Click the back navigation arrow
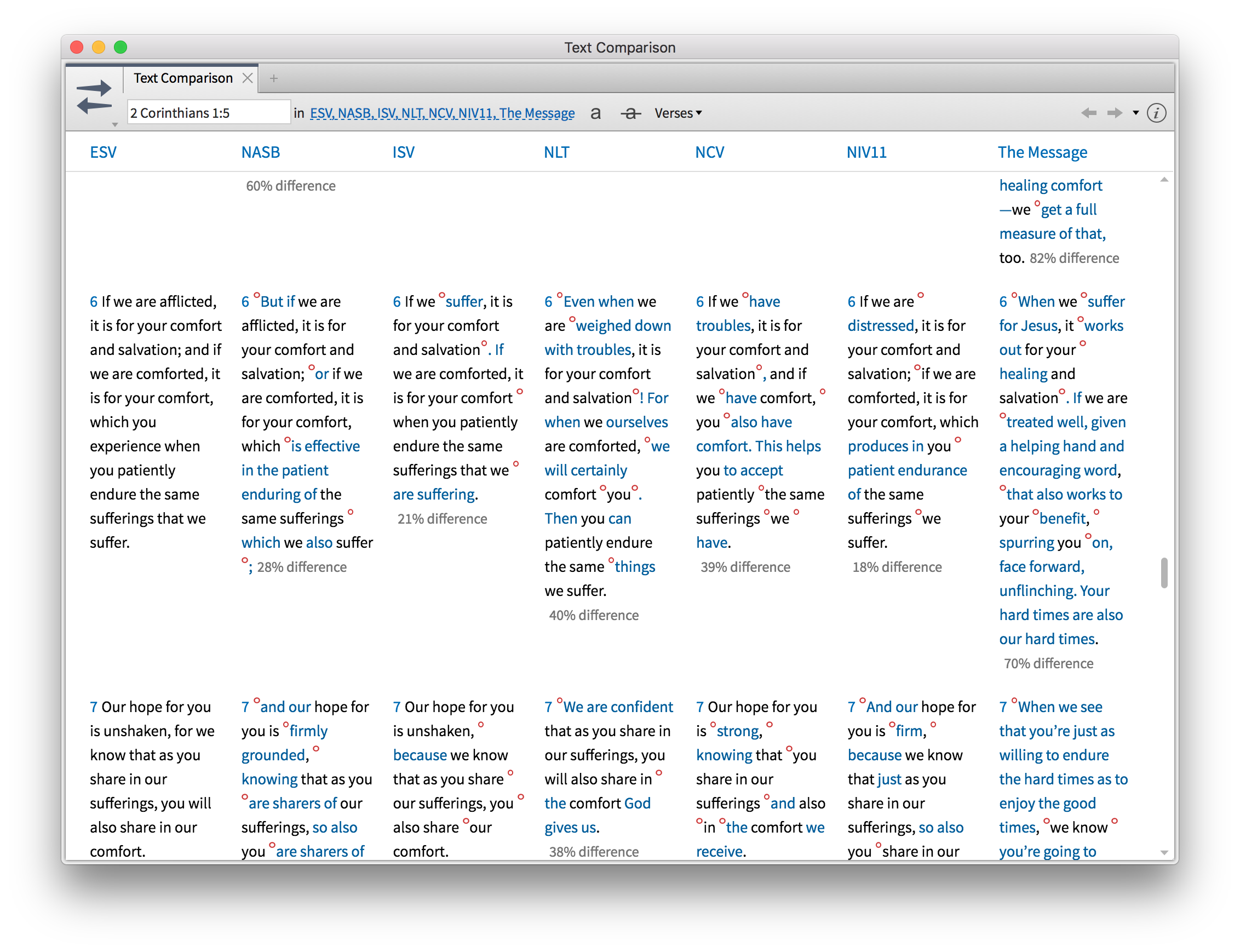This screenshot has height=952, width=1240. [1088, 113]
